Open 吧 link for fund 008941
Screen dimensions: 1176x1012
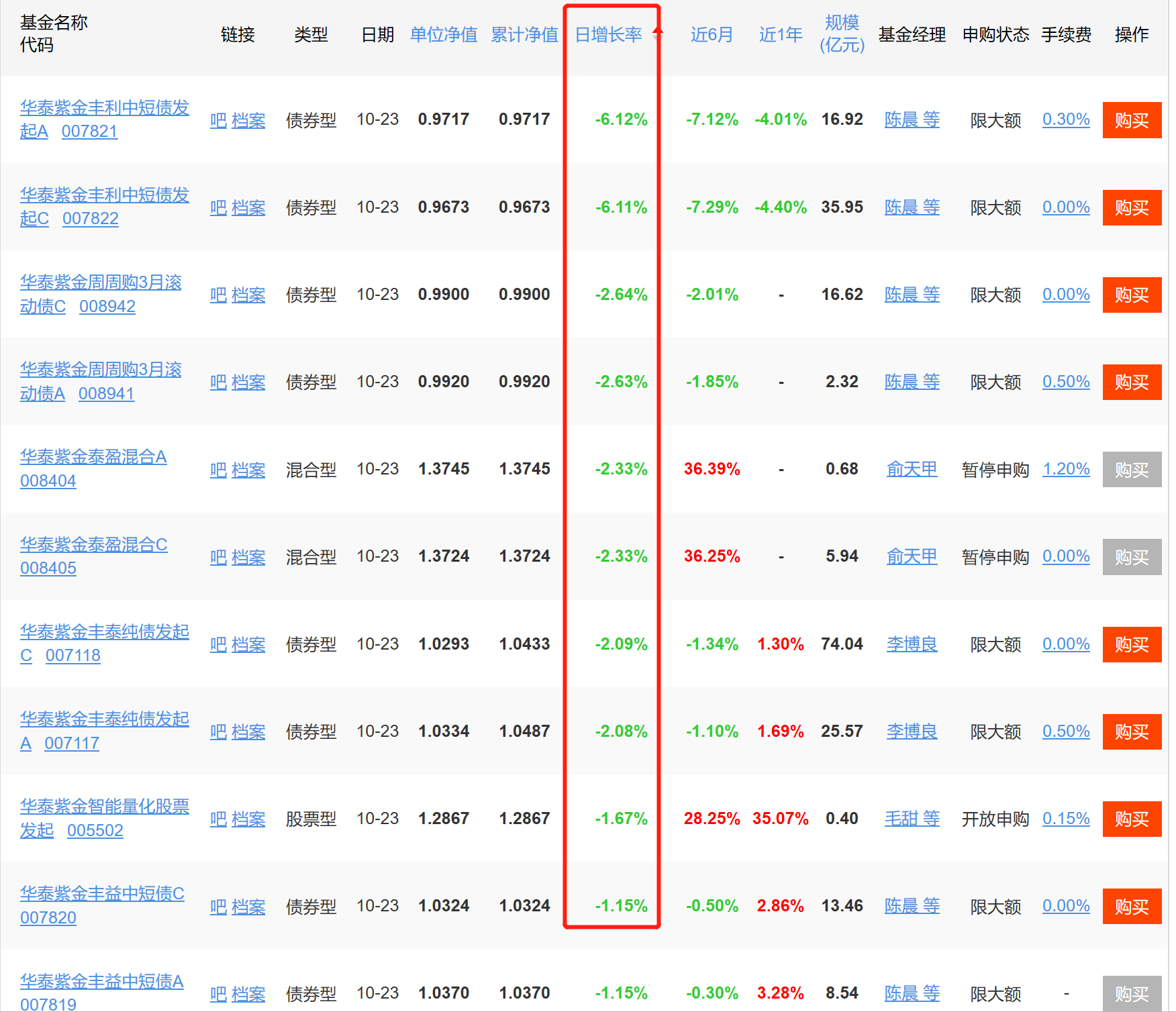coord(218,382)
